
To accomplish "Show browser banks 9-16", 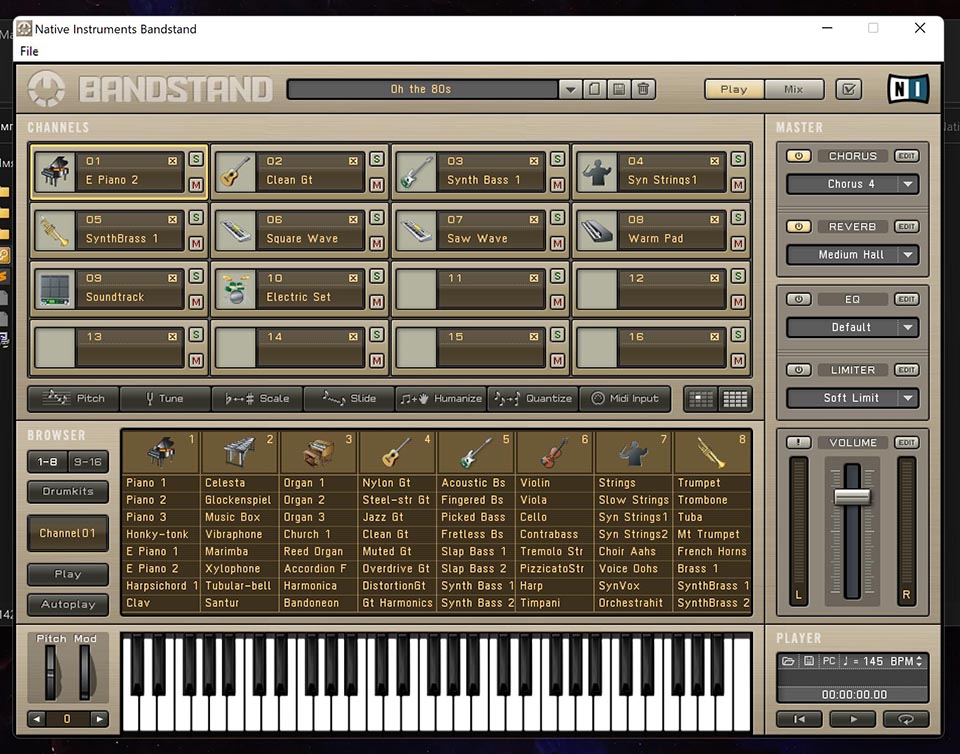I will pos(88,461).
